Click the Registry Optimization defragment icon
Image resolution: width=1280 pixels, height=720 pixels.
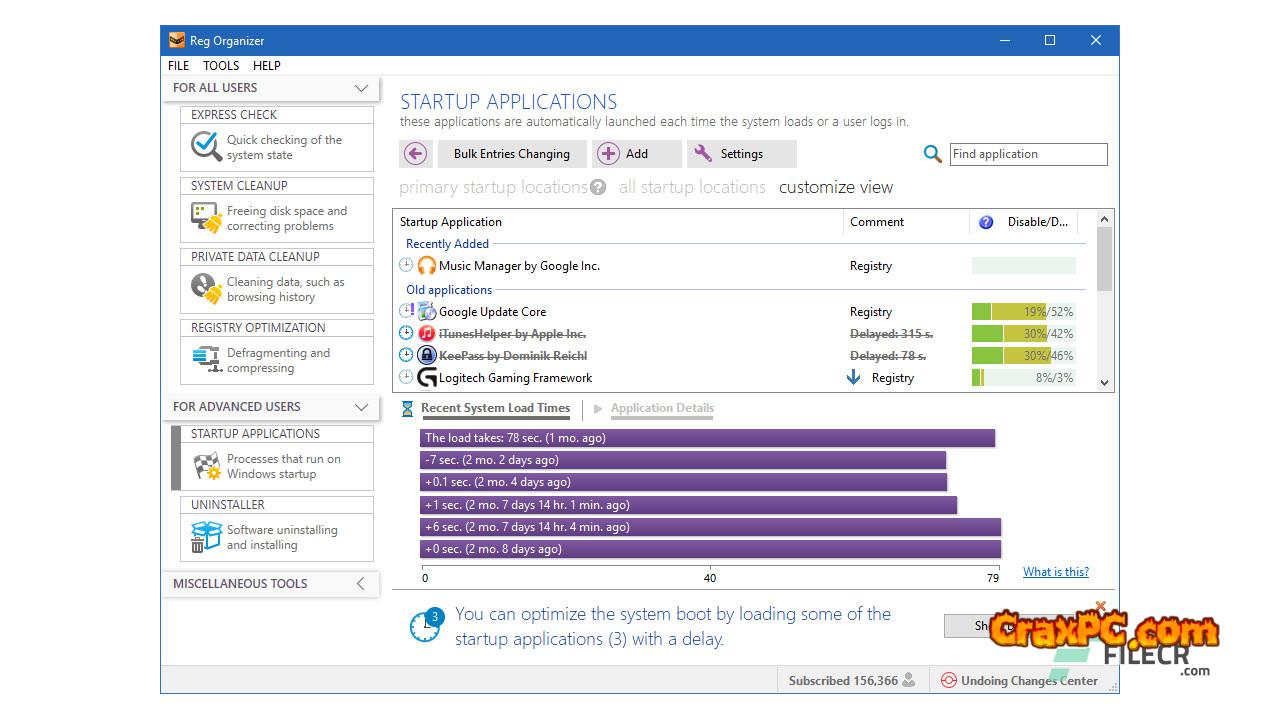pos(206,360)
